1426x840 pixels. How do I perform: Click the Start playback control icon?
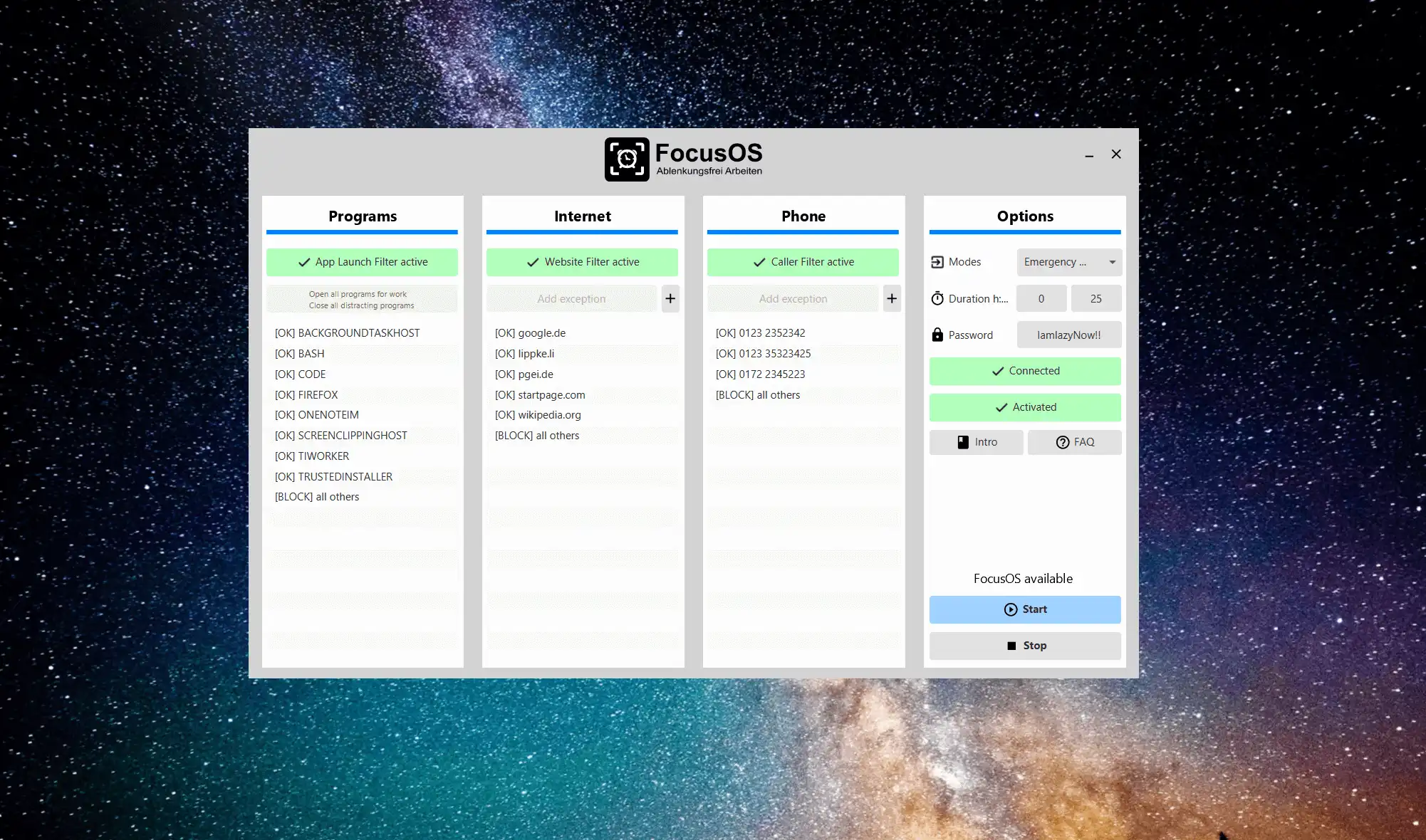[x=1009, y=609]
